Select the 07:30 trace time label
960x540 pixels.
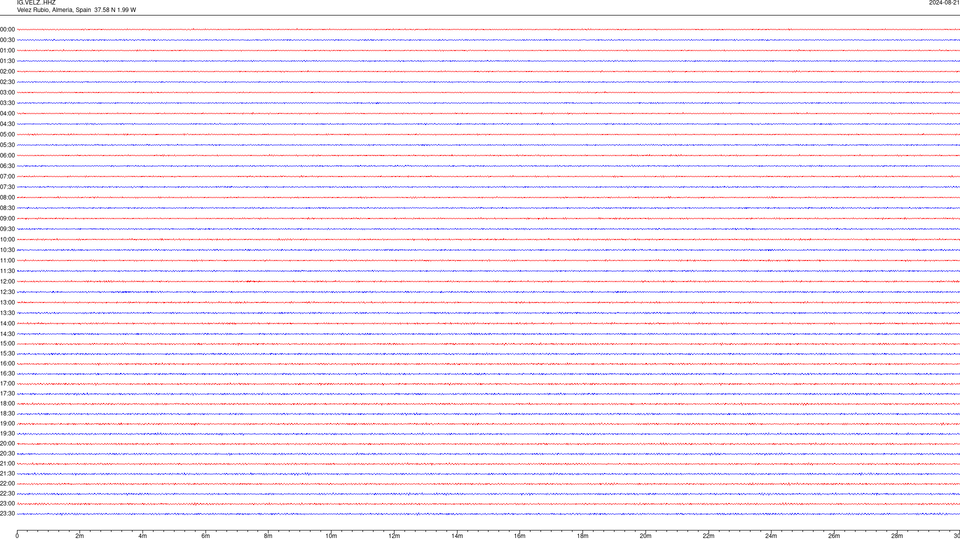[x=7, y=187]
